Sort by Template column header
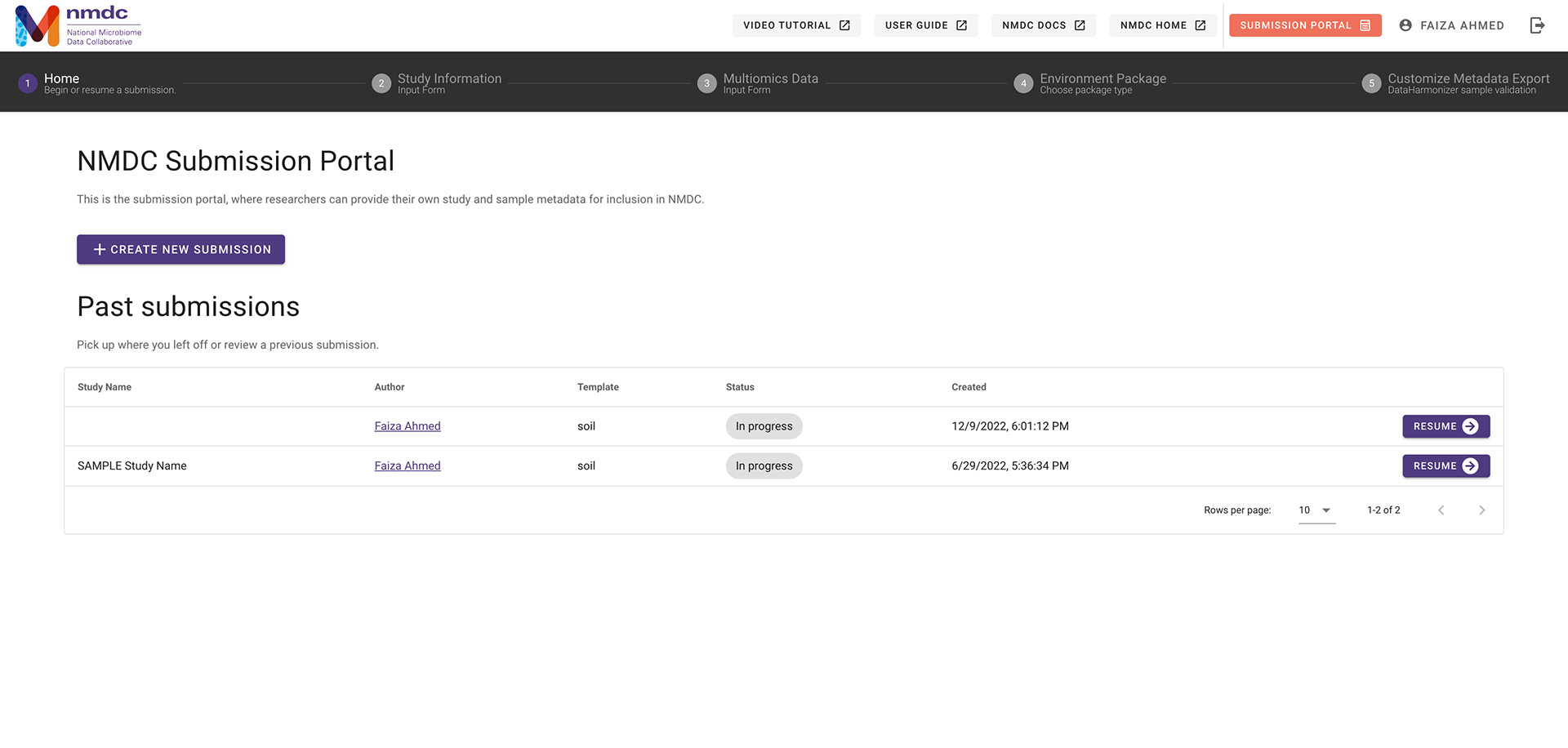This screenshot has height=748, width=1568. click(598, 387)
